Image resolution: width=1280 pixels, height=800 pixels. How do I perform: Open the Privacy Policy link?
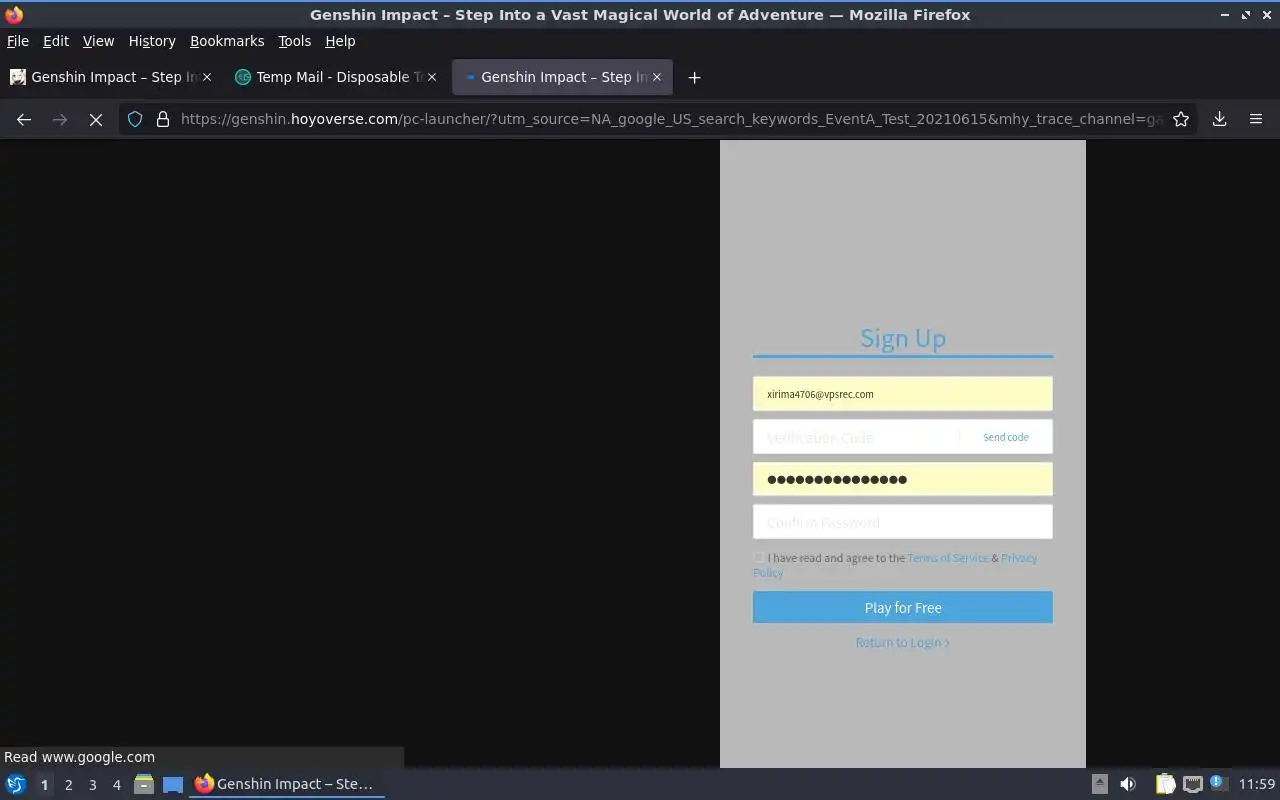tap(1019, 558)
